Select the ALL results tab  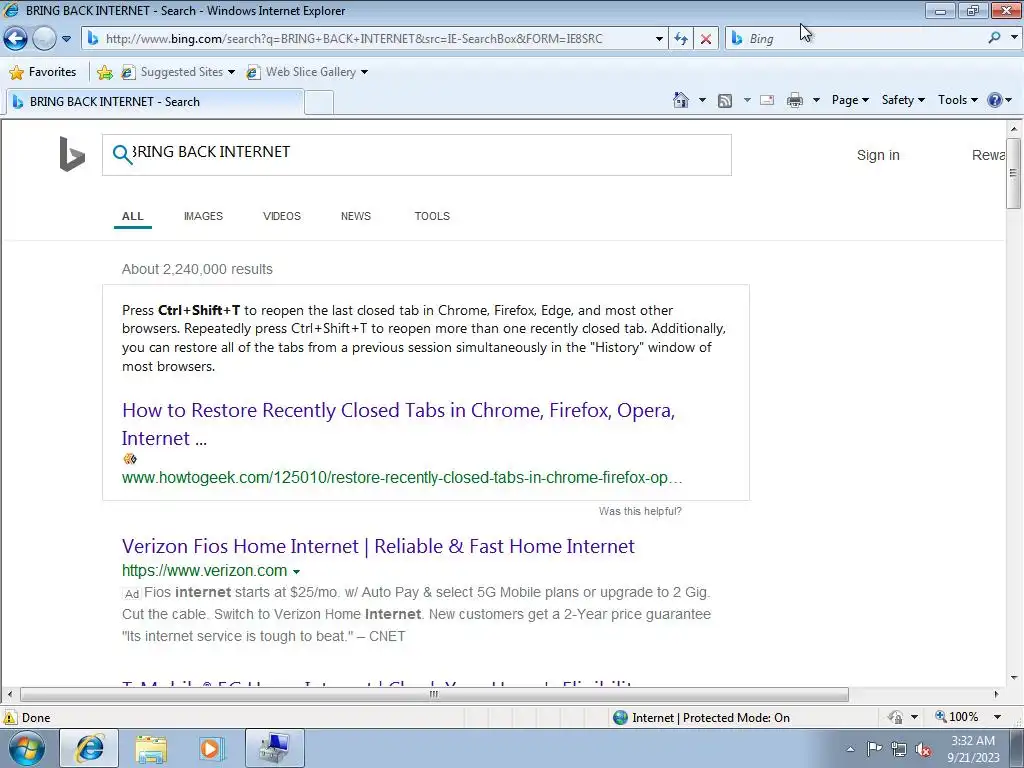point(133,216)
